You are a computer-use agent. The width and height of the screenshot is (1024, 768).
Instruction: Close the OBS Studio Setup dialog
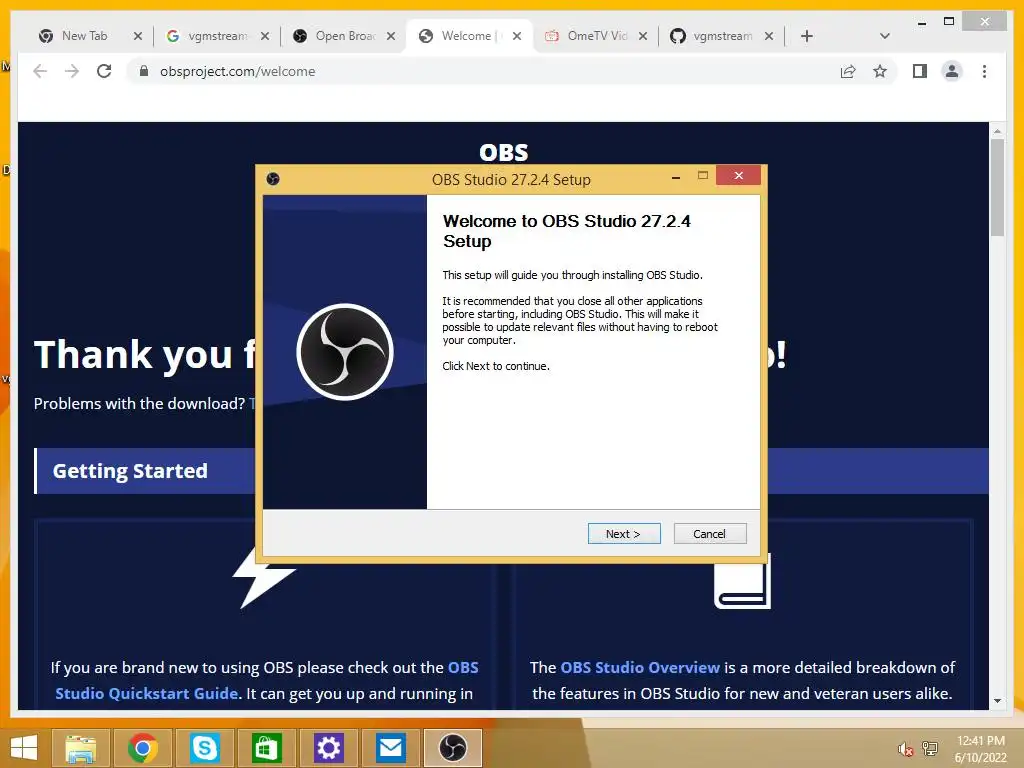pos(739,175)
